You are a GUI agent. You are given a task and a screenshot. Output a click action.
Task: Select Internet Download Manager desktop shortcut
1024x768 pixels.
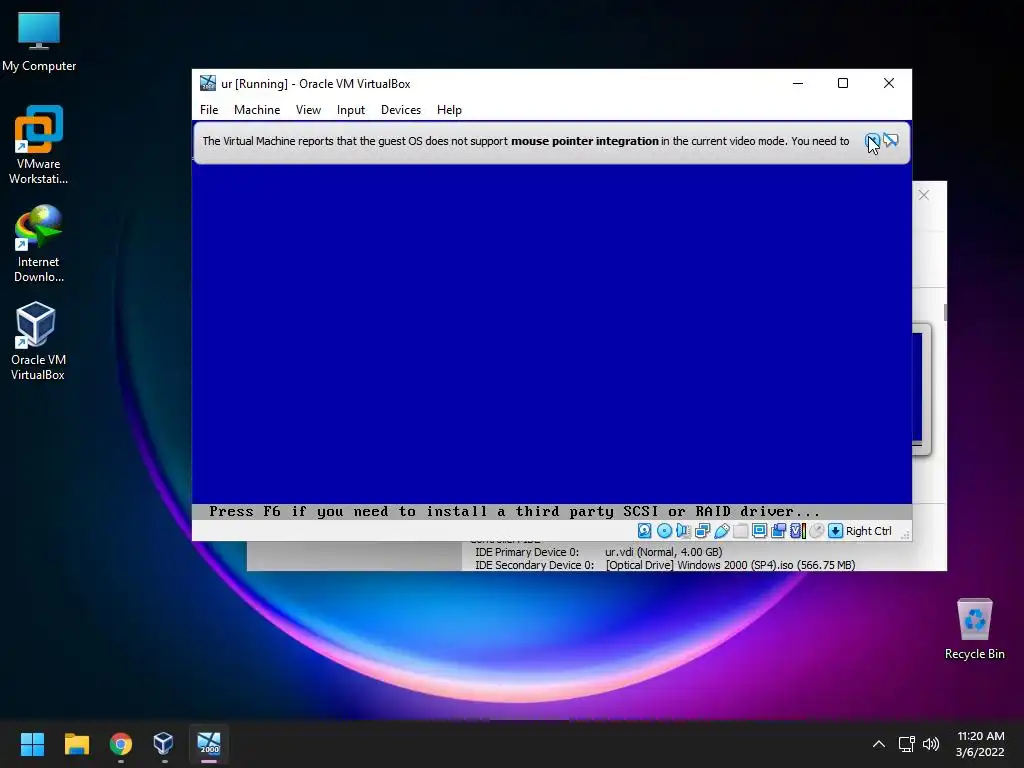point(39,244)
